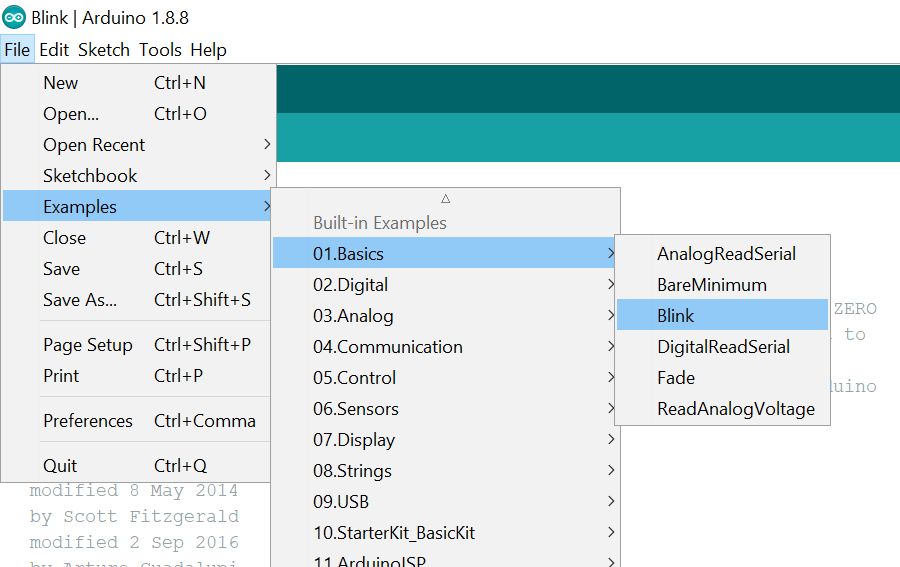Expand the 06.Sensors examples submenu

[355, 409]
